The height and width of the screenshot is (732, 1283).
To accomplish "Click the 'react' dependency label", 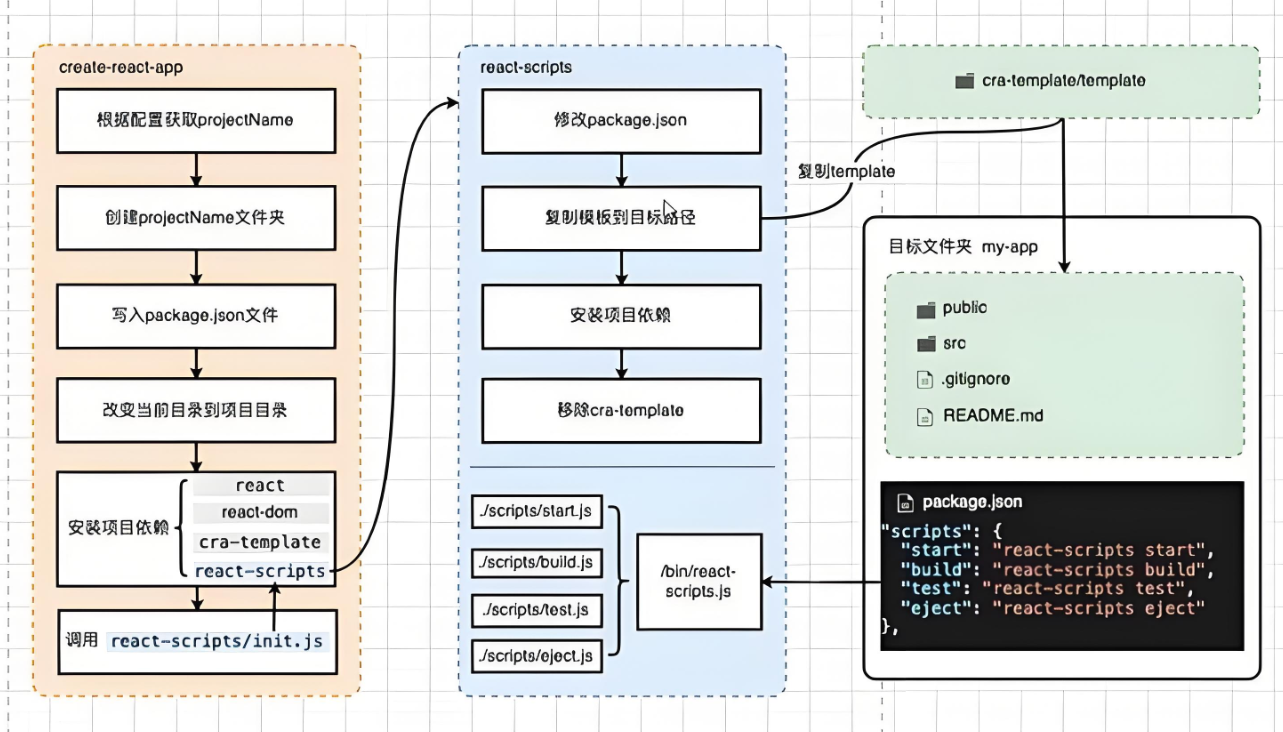I will pos(260,485).
